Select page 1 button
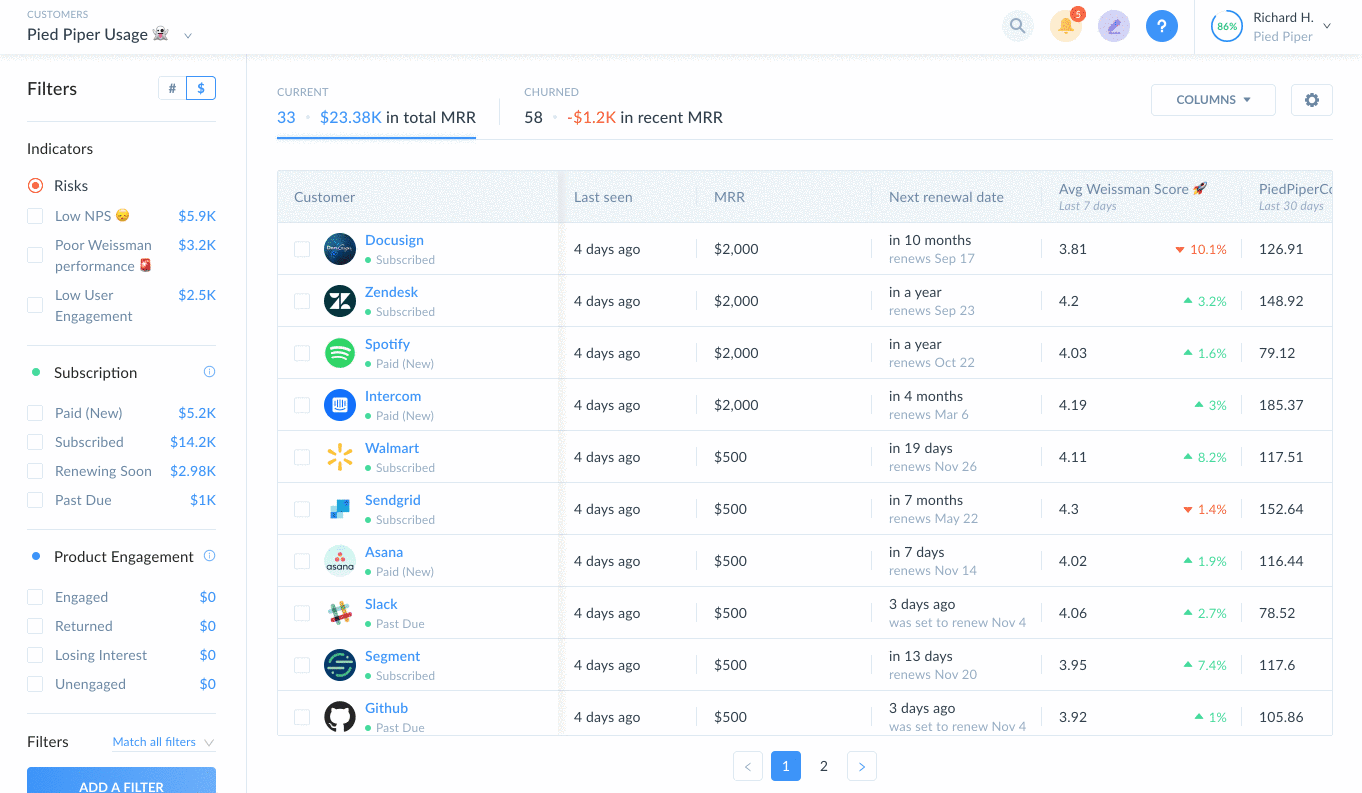The image size is (1362, 793). click(x=786, y=767)
